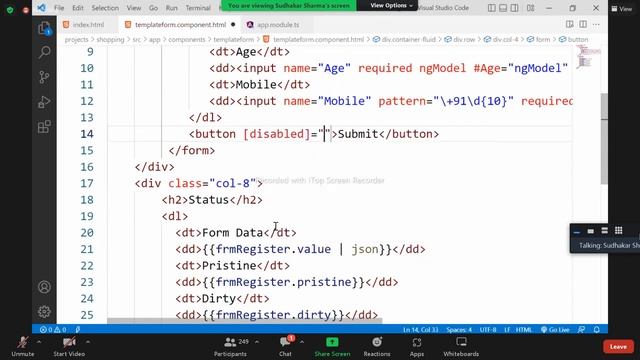Click the notifications bell in status bar
Viewport: 640px width, 360px height.
coord(596,329)
